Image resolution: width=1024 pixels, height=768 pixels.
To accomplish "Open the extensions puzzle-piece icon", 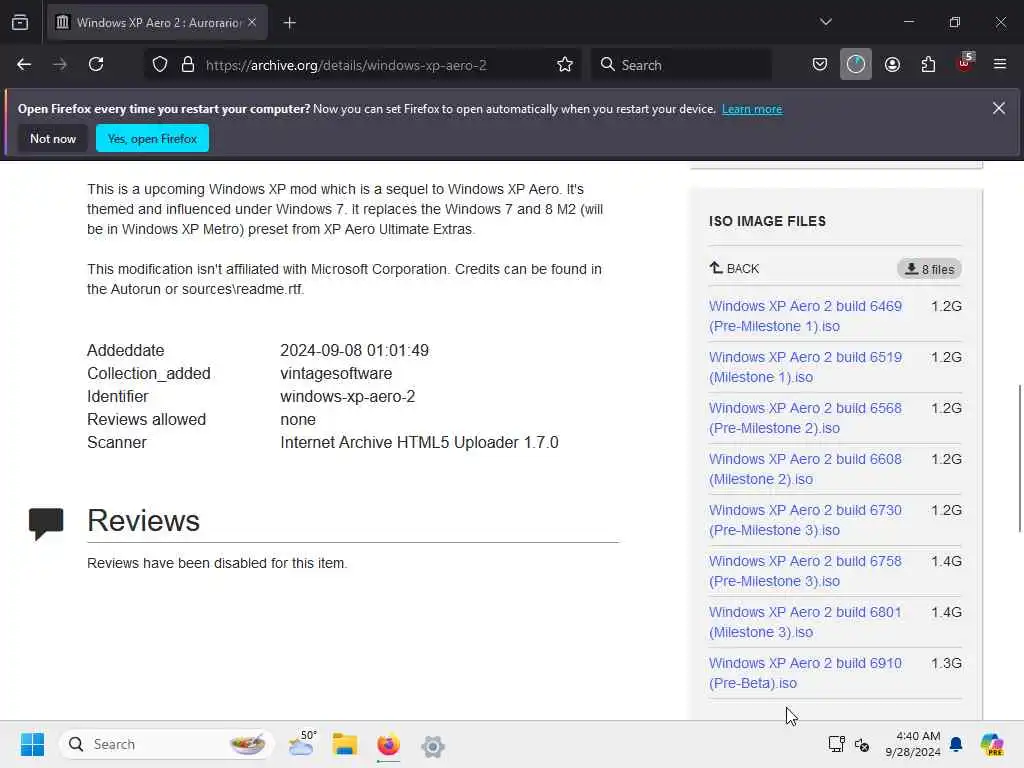I will [x=928, y=65].
